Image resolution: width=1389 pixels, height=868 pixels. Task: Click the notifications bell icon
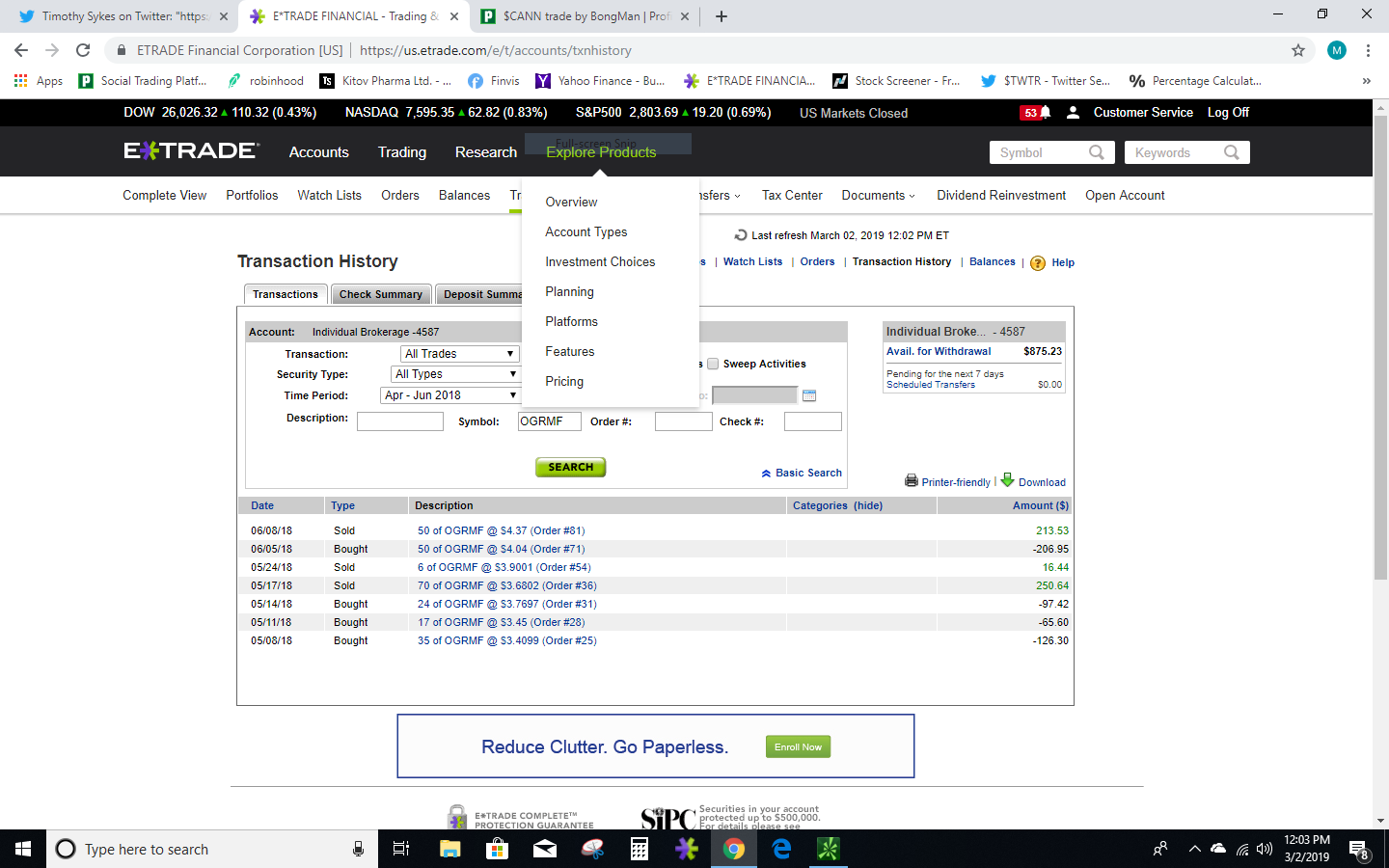[x=1045, y=113]
